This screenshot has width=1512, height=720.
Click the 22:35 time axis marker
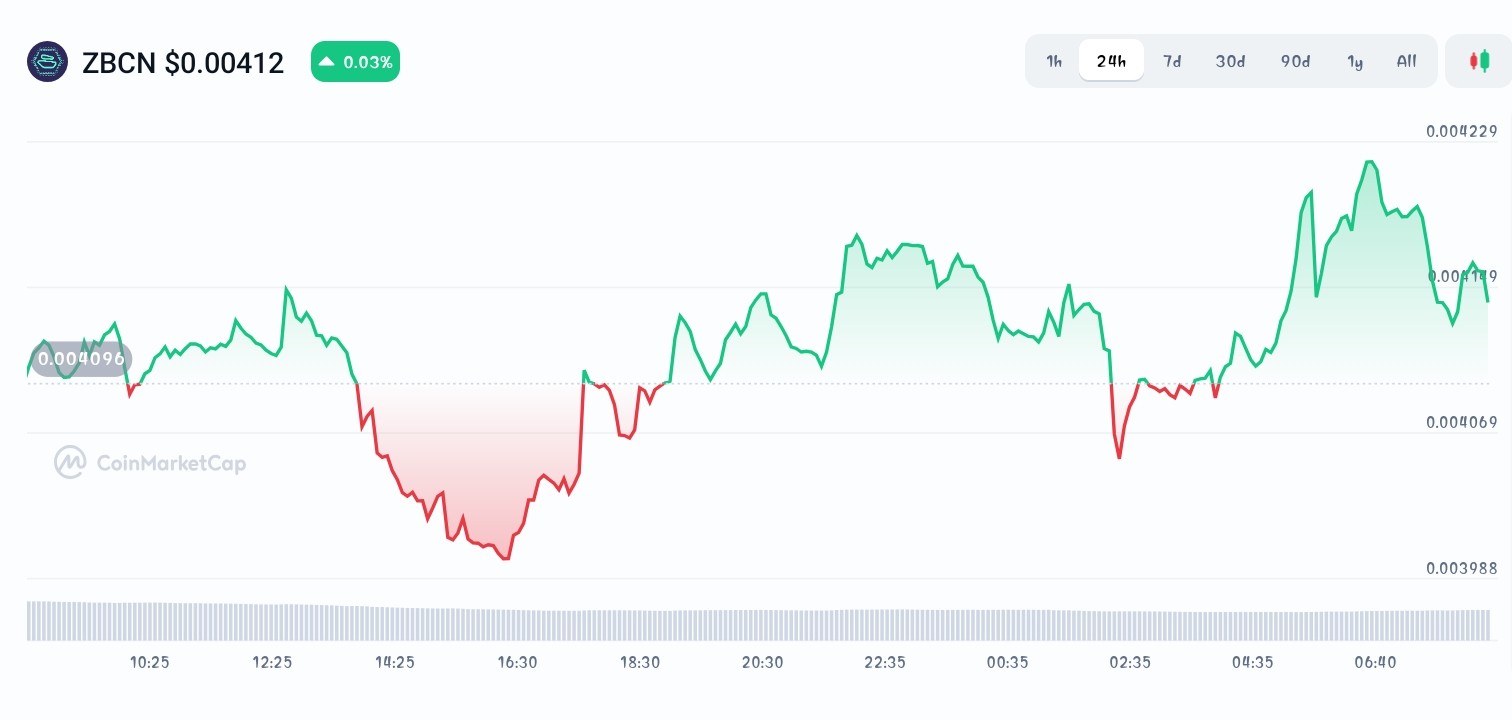coord(885,662)
